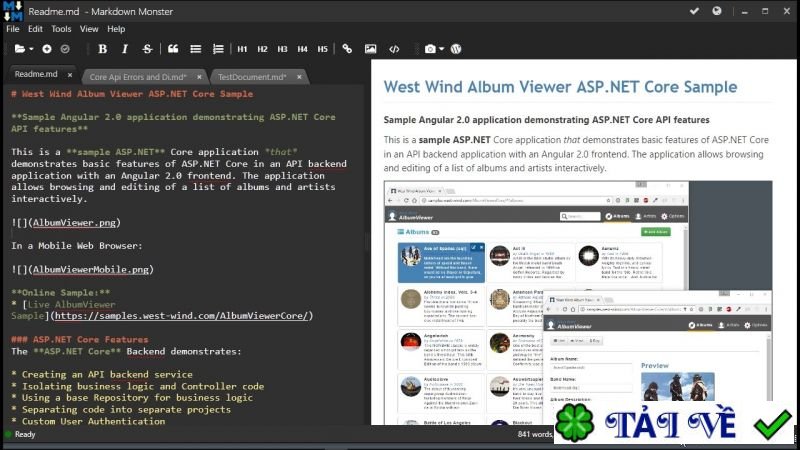
Task: Click the Album Viewer screenshot in preview
Action: coord(578,302)
